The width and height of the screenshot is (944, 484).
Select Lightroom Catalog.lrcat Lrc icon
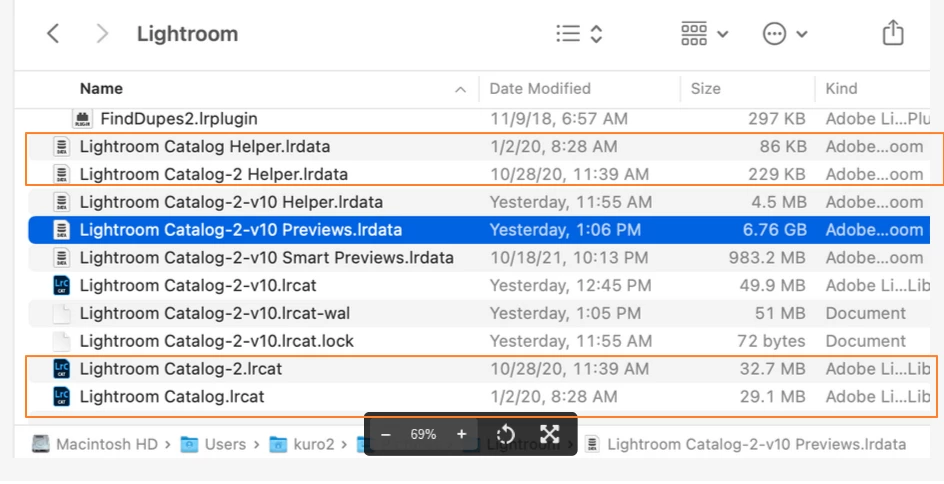[61, 397]
